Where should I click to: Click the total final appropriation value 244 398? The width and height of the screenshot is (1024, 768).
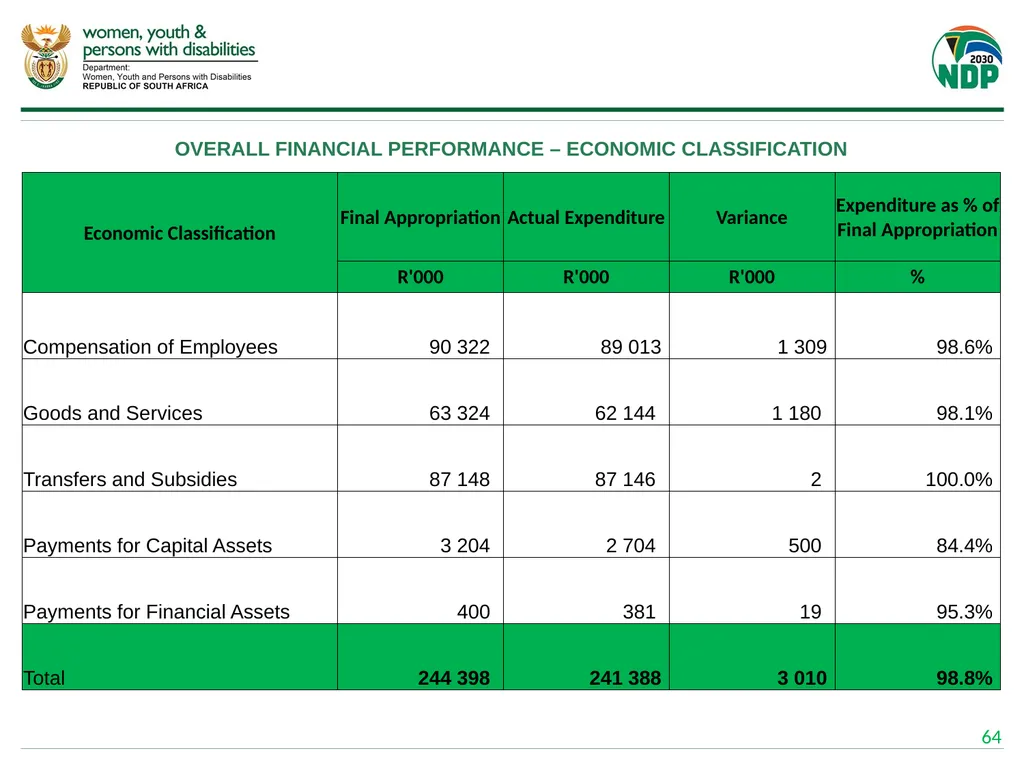pos(454,678)
